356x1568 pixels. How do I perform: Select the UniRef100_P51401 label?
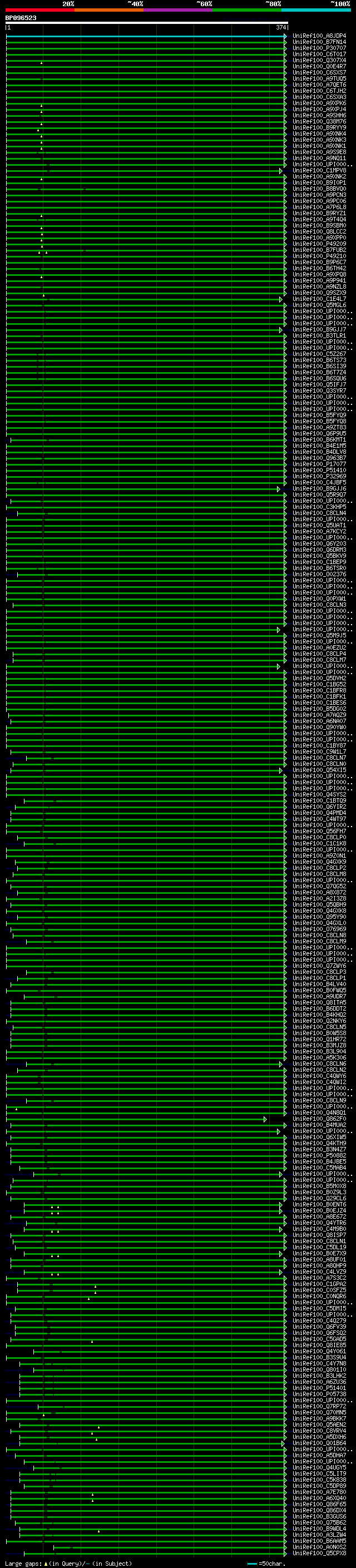point(319,1388)
